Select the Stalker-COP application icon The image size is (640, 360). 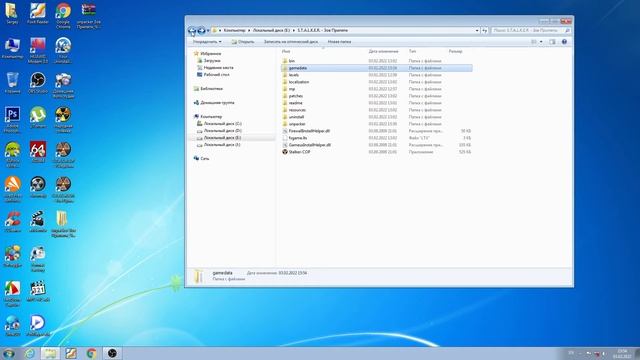(x=285, y=152)
